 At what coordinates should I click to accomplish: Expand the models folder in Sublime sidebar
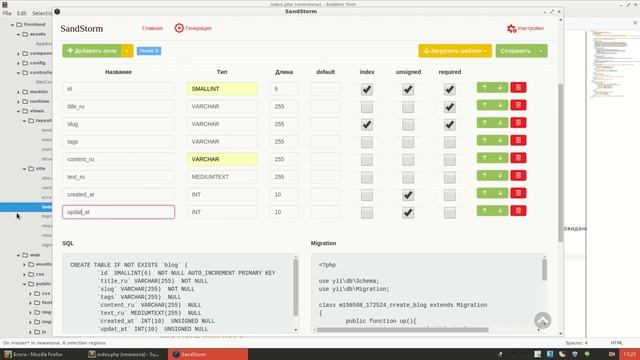(18, 92)
